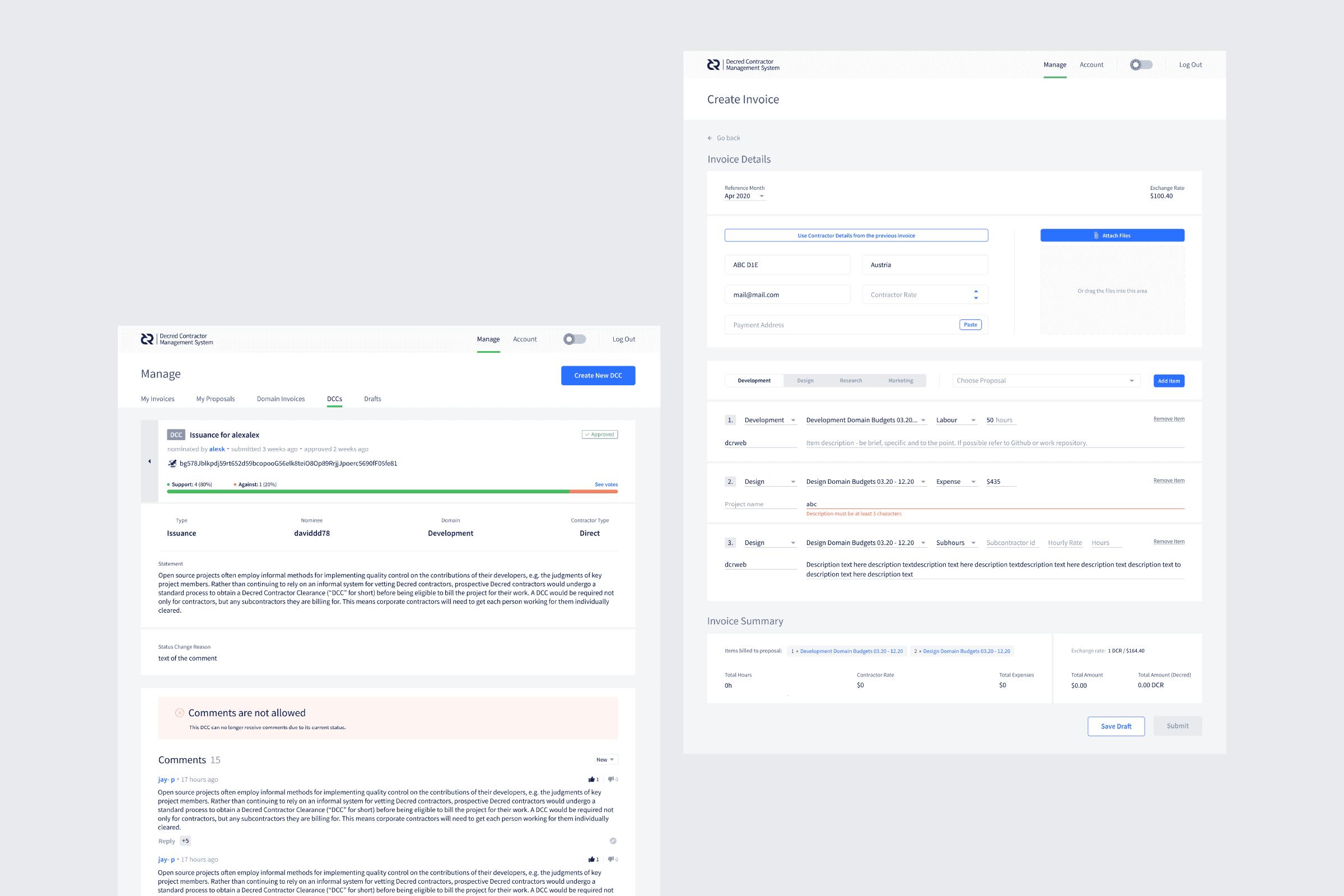Click the See votes link
The width and height of the screenshot is (1344, 896).
(x=606, y=484)
